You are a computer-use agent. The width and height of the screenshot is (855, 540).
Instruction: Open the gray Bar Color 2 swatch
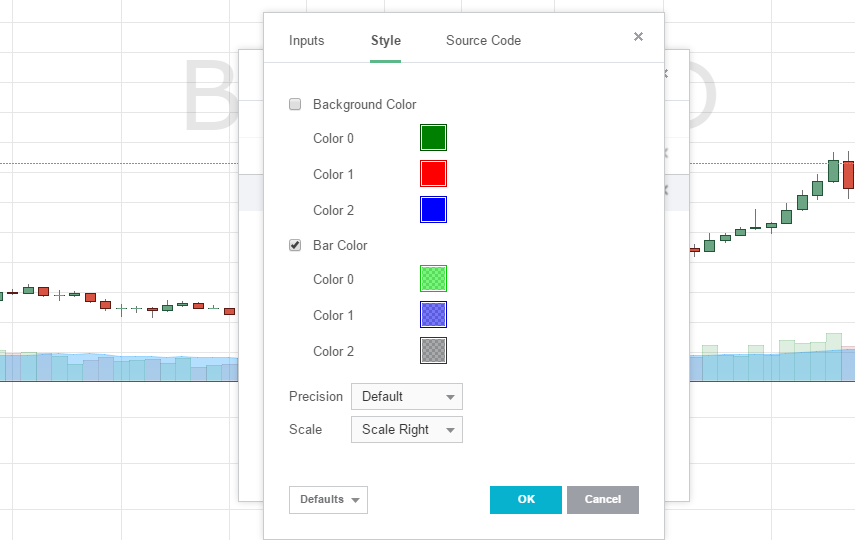pyautogui.click(x=433, y=351)
